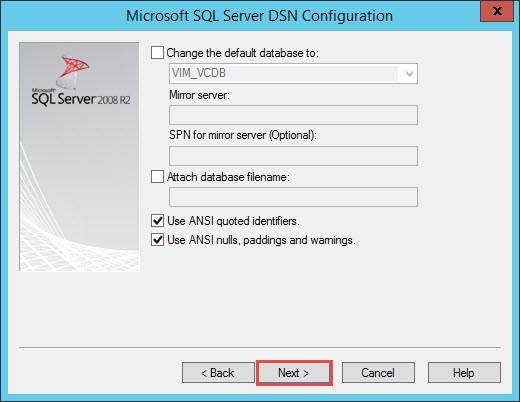Screen dimensions: 520x402
Task: Go to previous step with Back button
Action: (x=218, y=373)
